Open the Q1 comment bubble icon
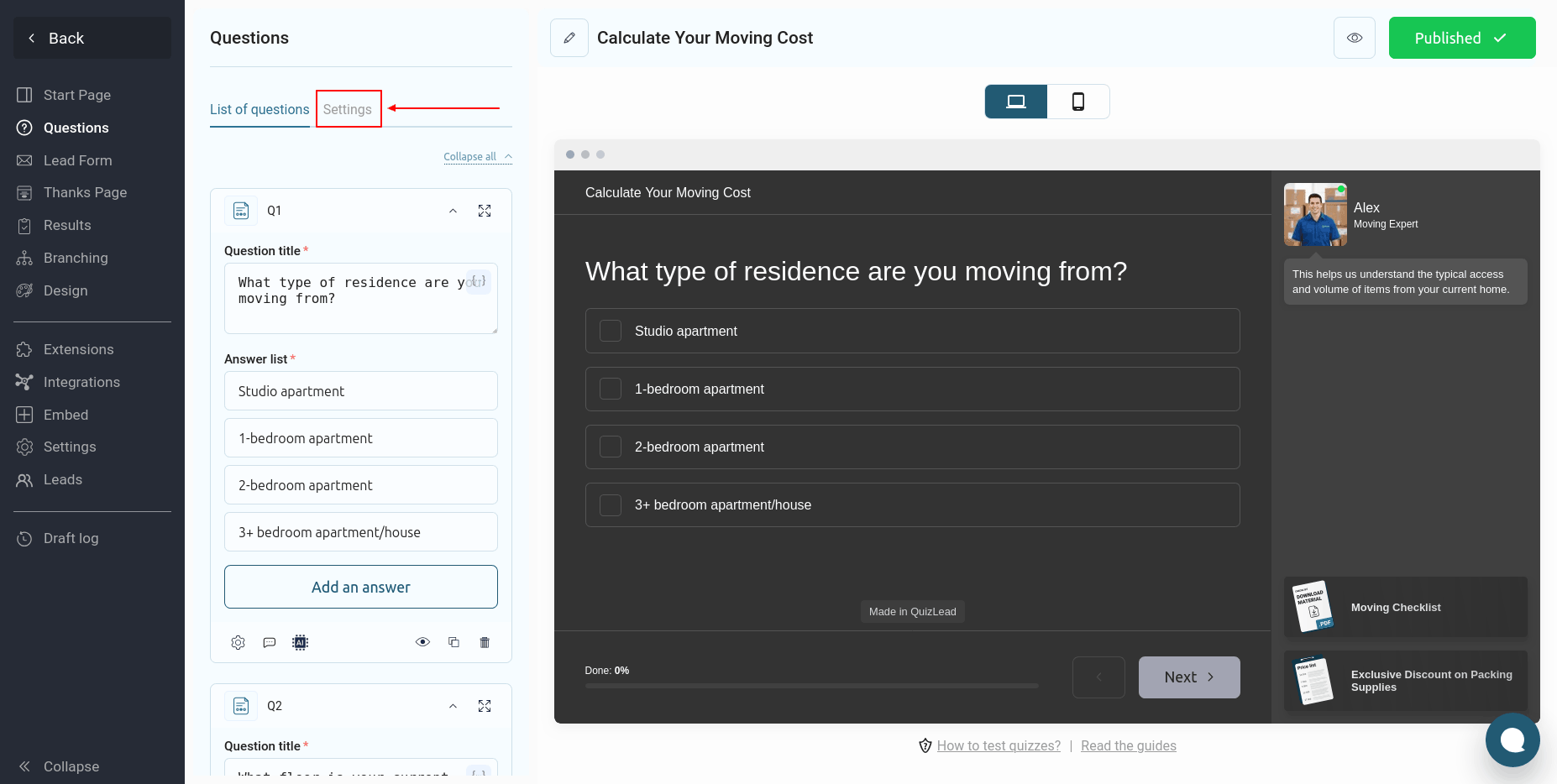1557x784 pixels. [270, 642]
